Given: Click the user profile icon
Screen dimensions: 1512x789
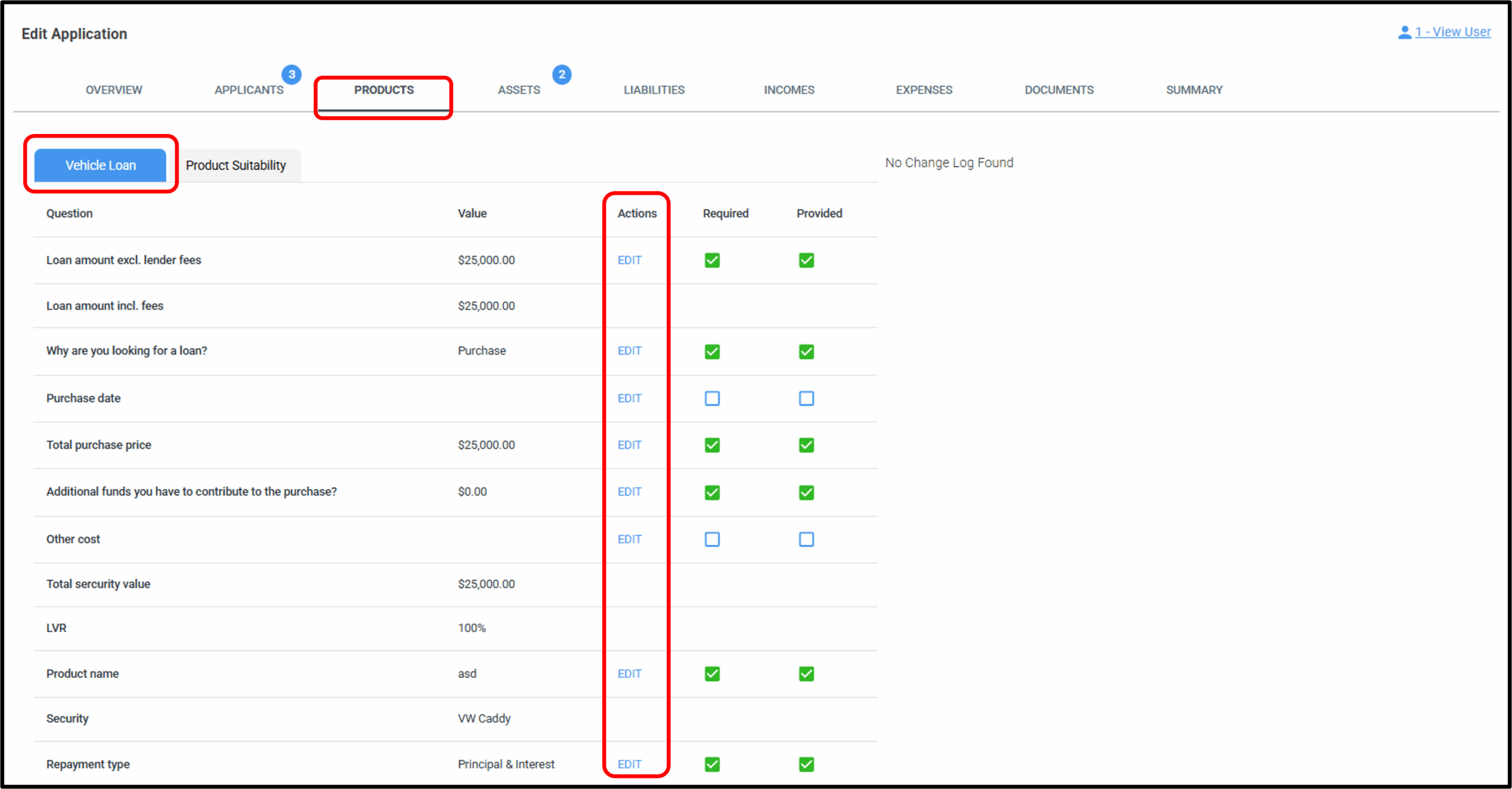Looking at the screenshot, I should [1405, 32].
